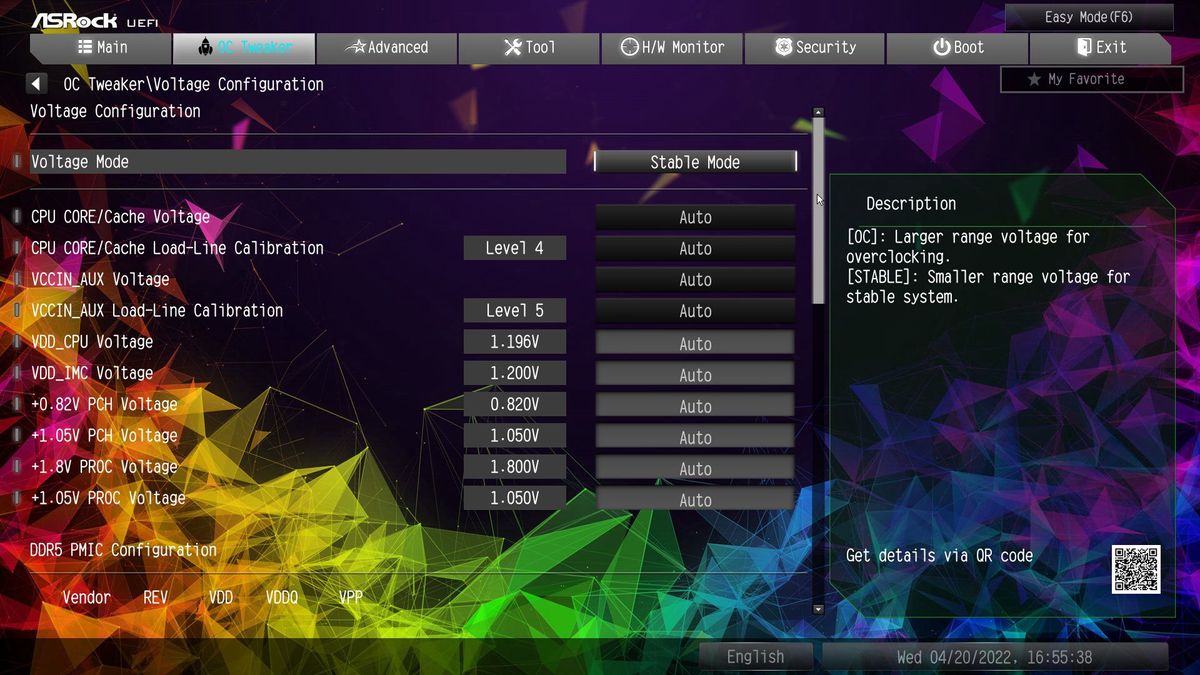Click the marker beside VDD_CPU Voltage
1200x675 pixels.
click(17, 342)
